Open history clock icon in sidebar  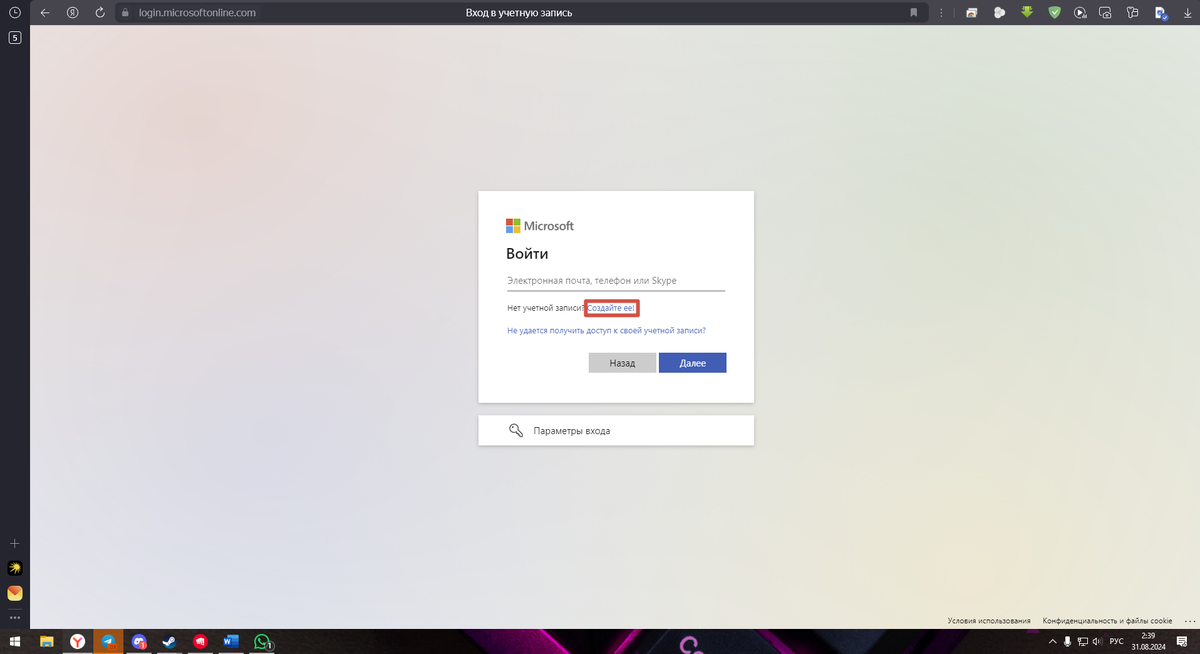point(15,13)
